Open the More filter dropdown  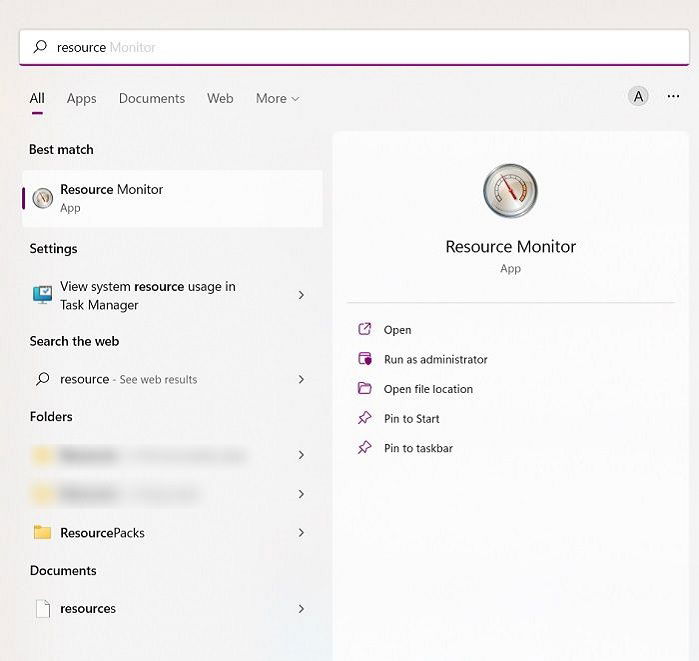[277, 99]
